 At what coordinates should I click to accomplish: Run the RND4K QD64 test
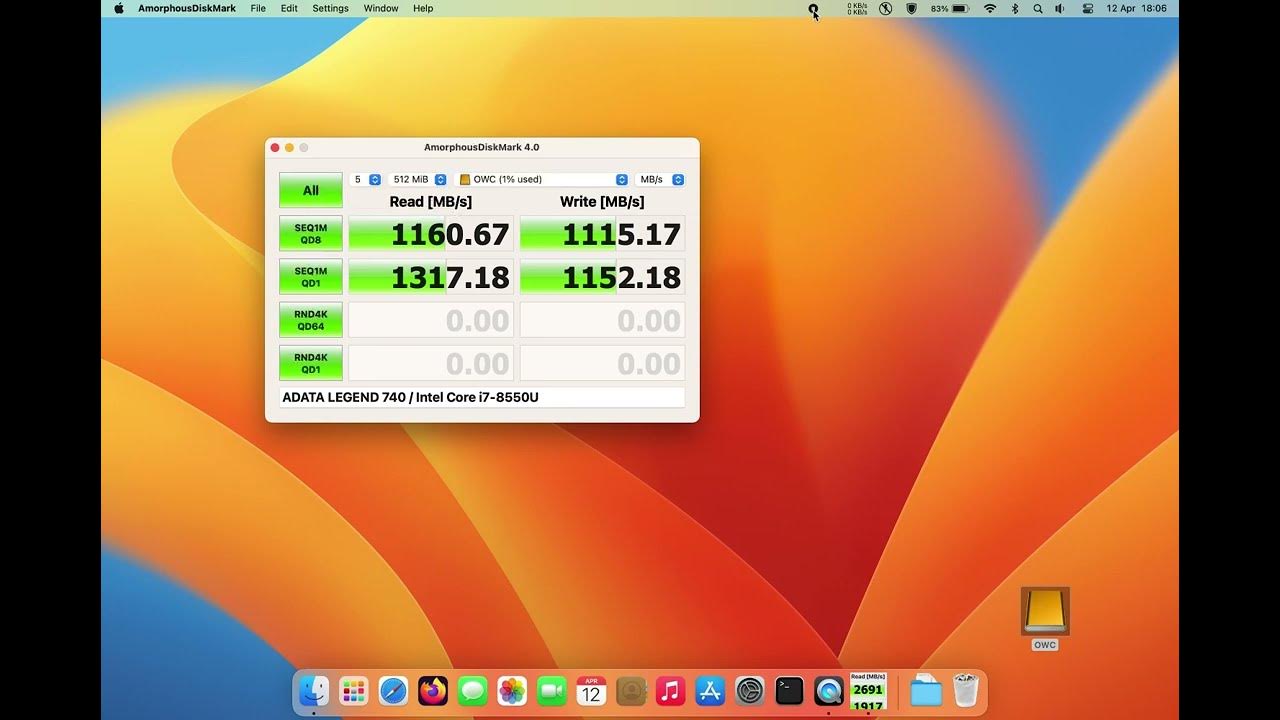pyautogui.click(x=311, y=320)
